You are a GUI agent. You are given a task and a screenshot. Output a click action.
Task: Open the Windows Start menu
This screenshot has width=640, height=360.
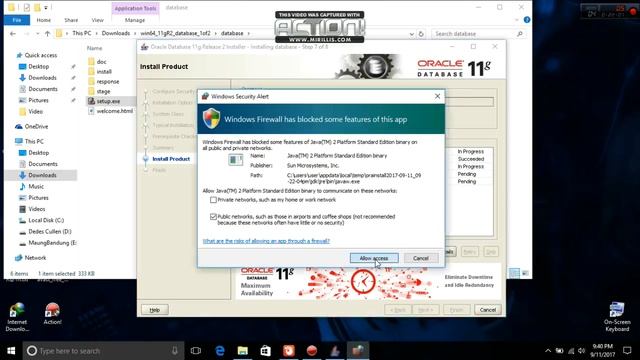point(11,351)
